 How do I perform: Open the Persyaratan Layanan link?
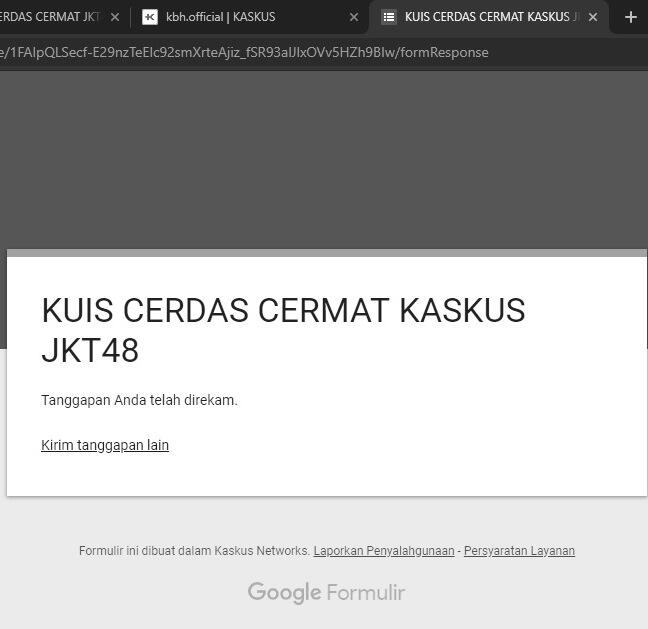point(519,551)
